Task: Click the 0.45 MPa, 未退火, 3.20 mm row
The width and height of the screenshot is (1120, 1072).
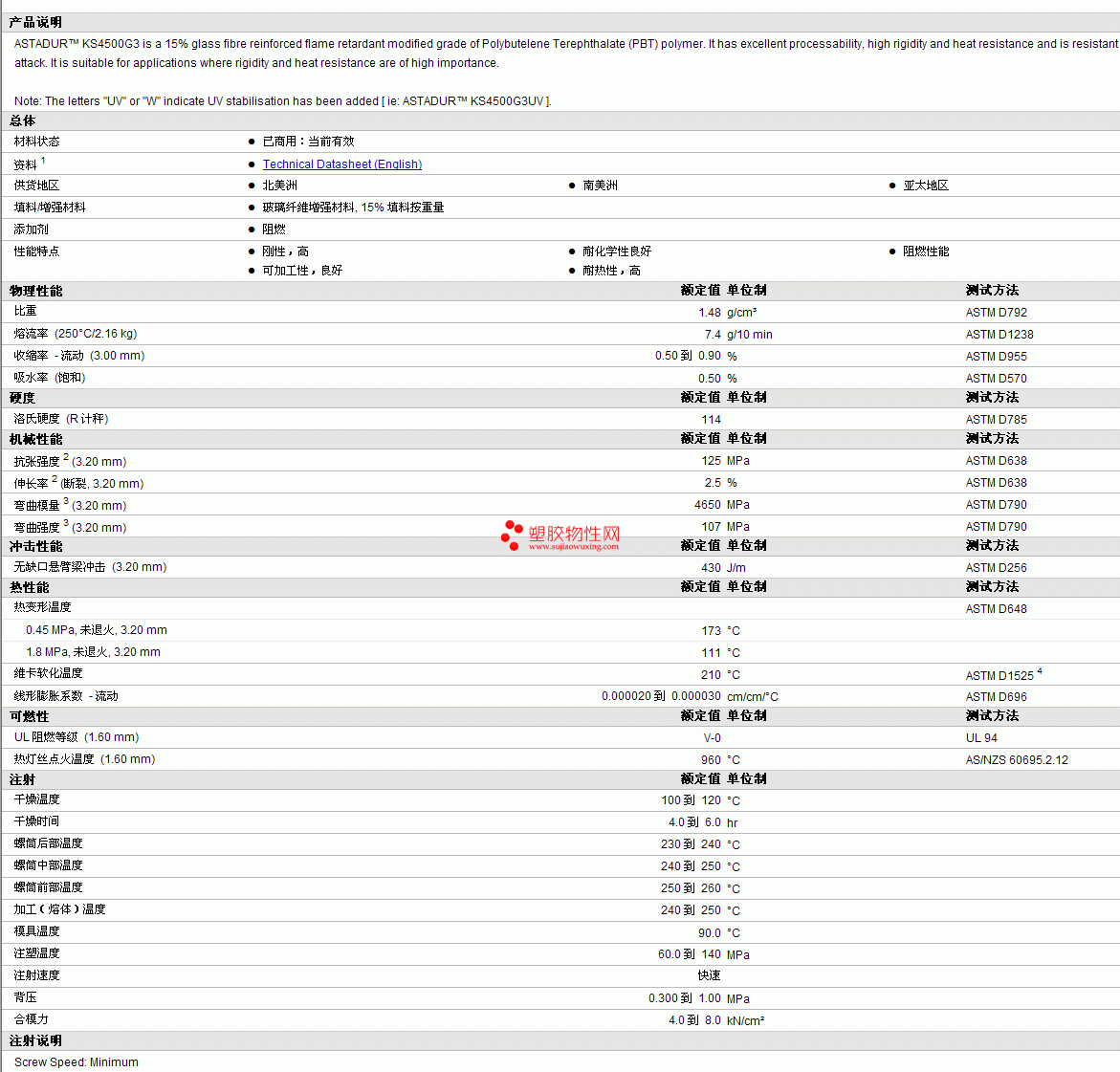Action: point(97,630)
